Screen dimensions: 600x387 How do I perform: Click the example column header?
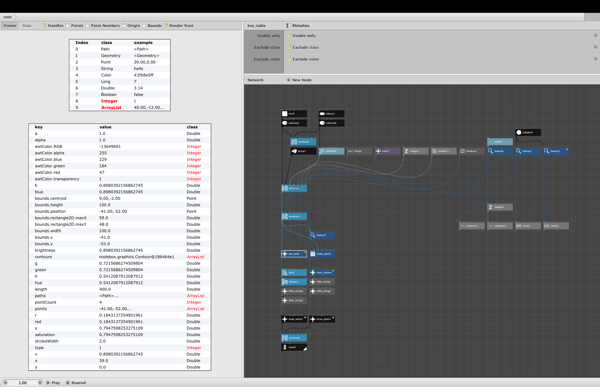(143, 42)
